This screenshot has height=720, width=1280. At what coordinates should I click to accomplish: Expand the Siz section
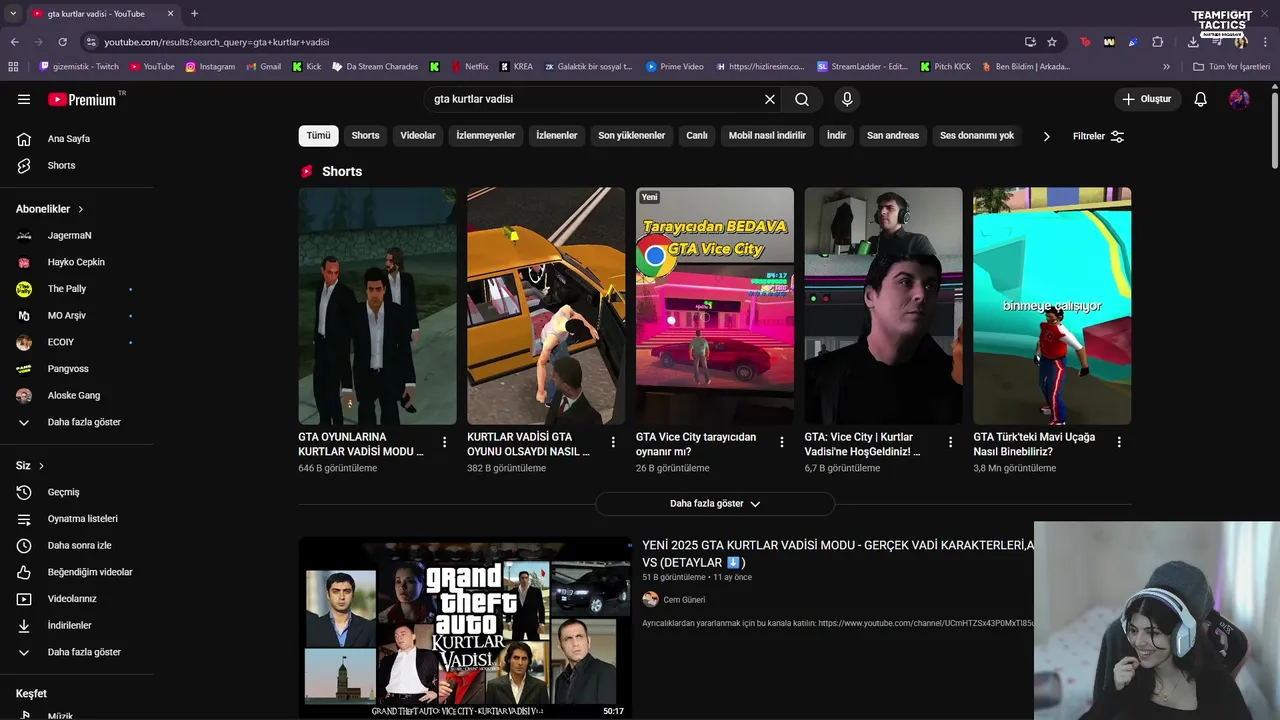(x=30, y=466)
